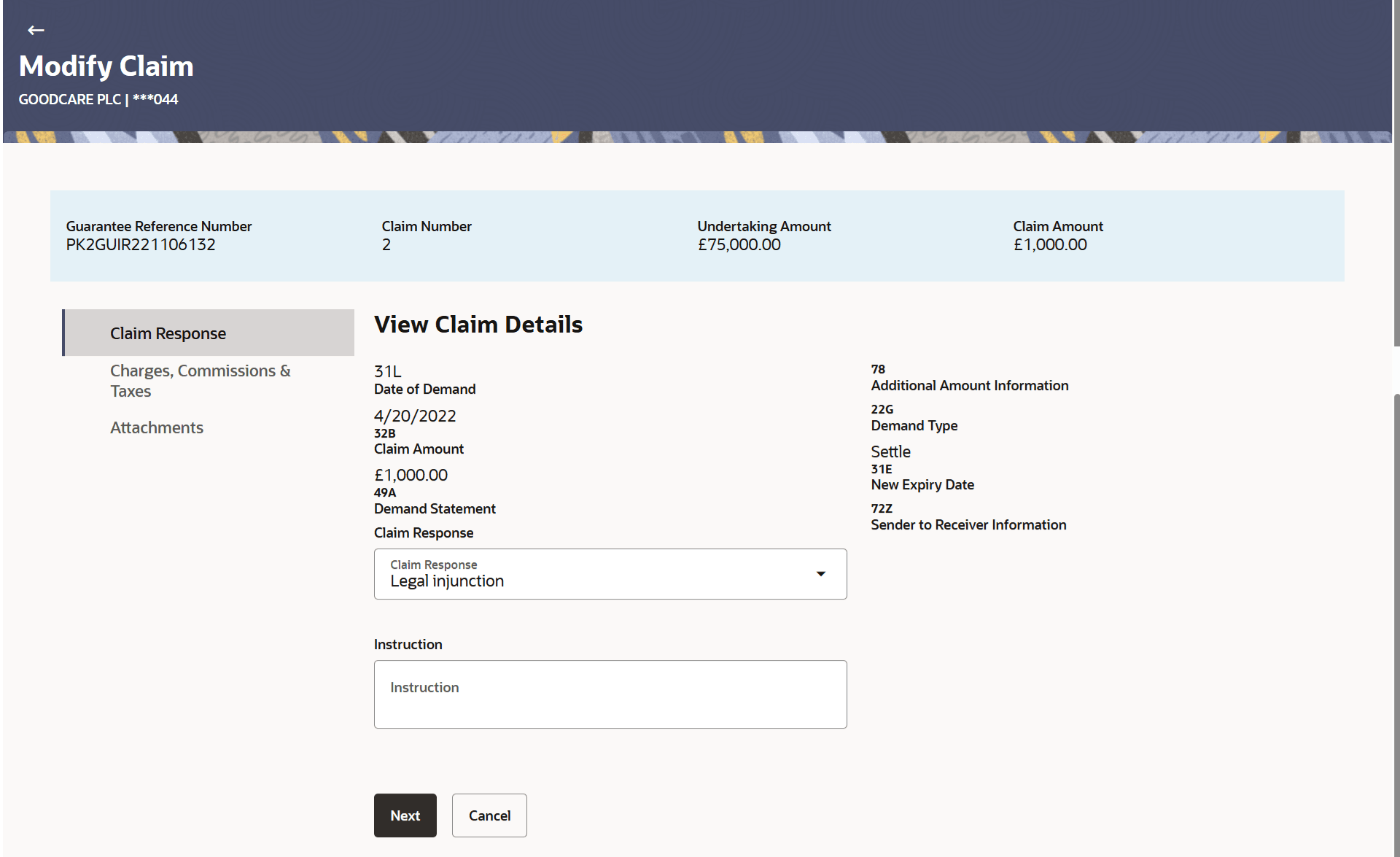Select the Legal injunction value text
Viewport: 1400px width, 857px height.
click(446, 581)
